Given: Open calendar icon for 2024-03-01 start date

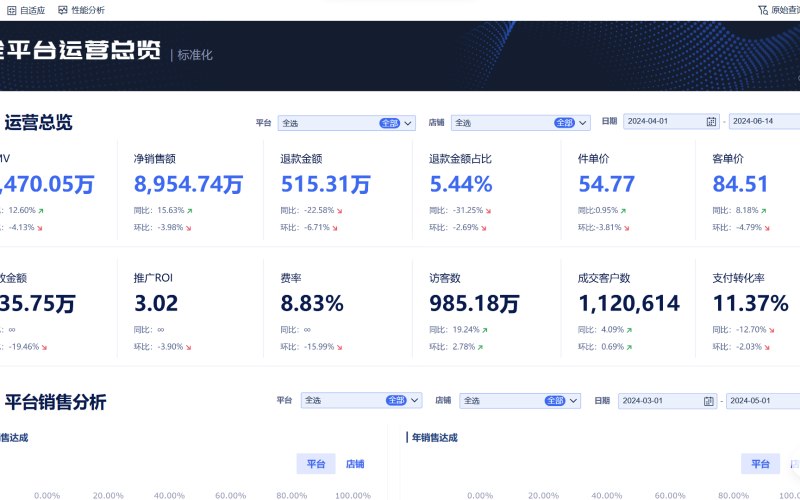Looking at the screenshot, I should (x=709, y=401).
